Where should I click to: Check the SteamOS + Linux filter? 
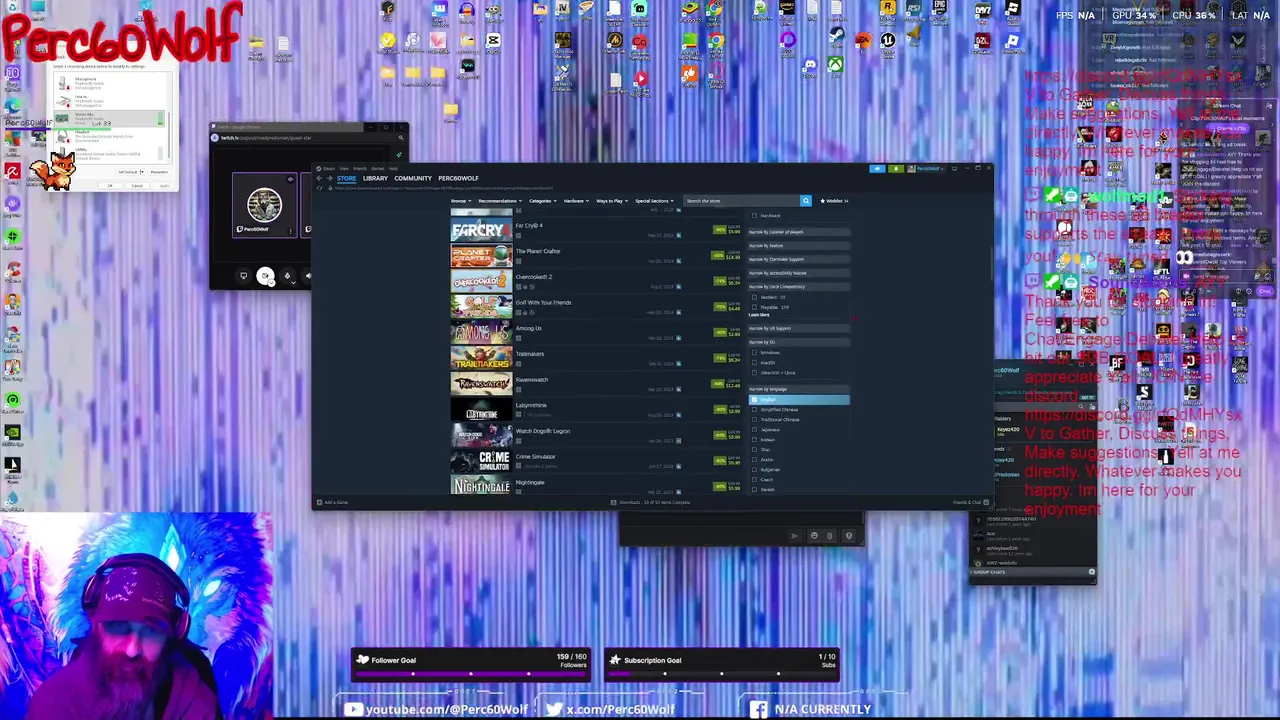[754, 373]
